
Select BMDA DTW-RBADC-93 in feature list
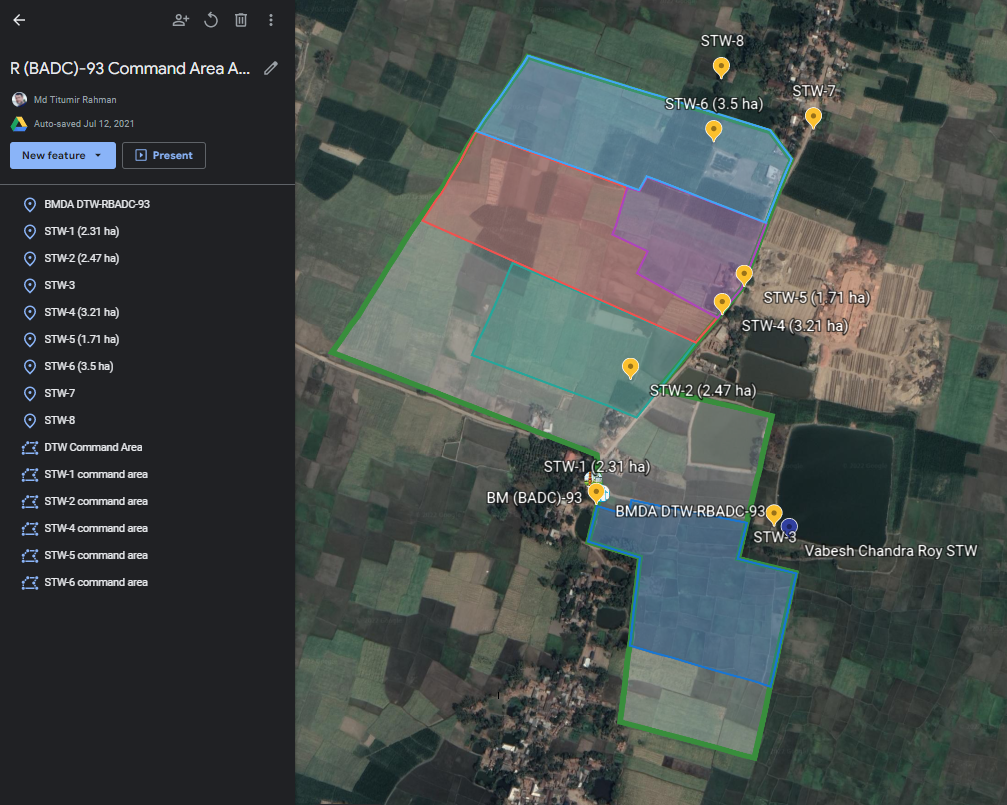tap(96, 204)
